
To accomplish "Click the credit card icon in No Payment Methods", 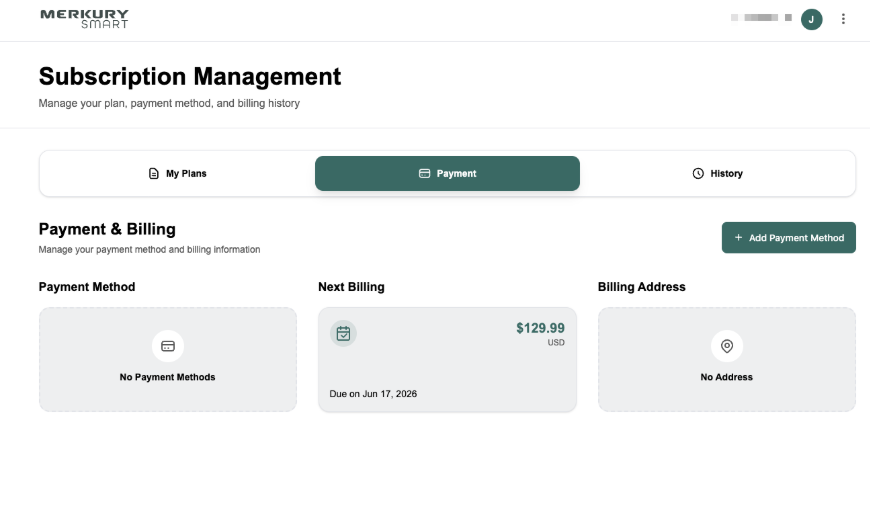I will tap(168, 346).
